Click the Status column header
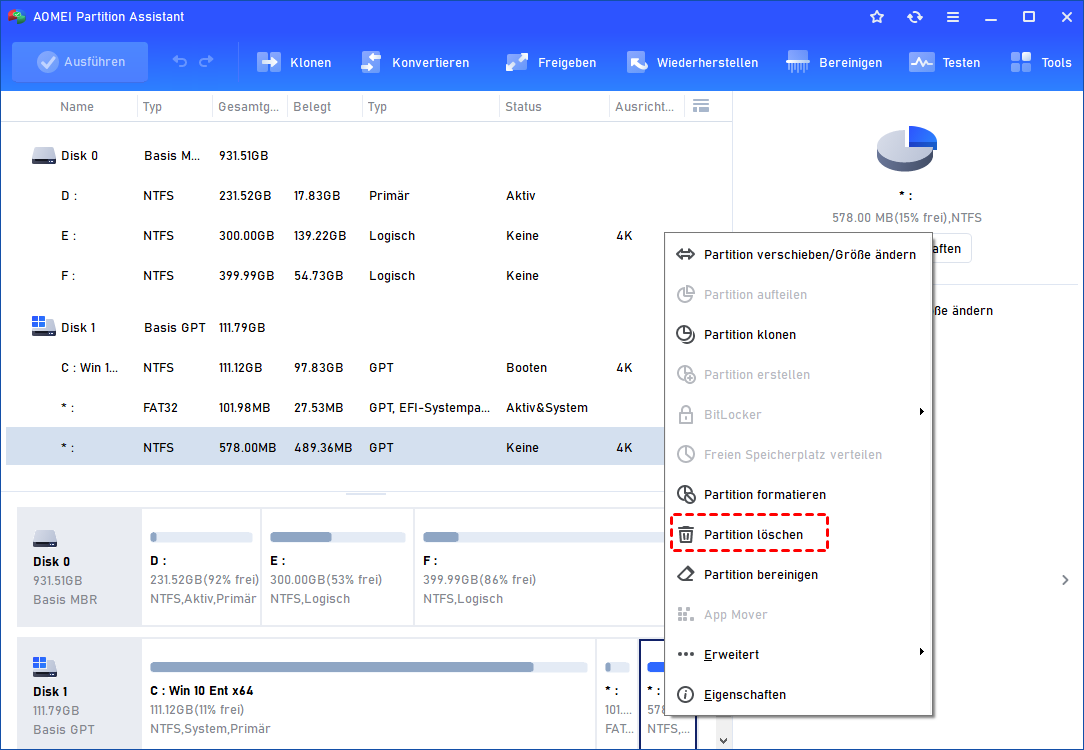 click(523, 106)
